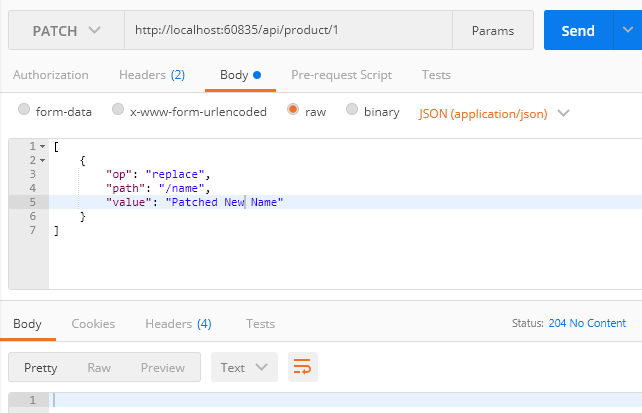The image size is (642, 413).
Task: Switch to the Authorization tab
Action: point(50,75)
